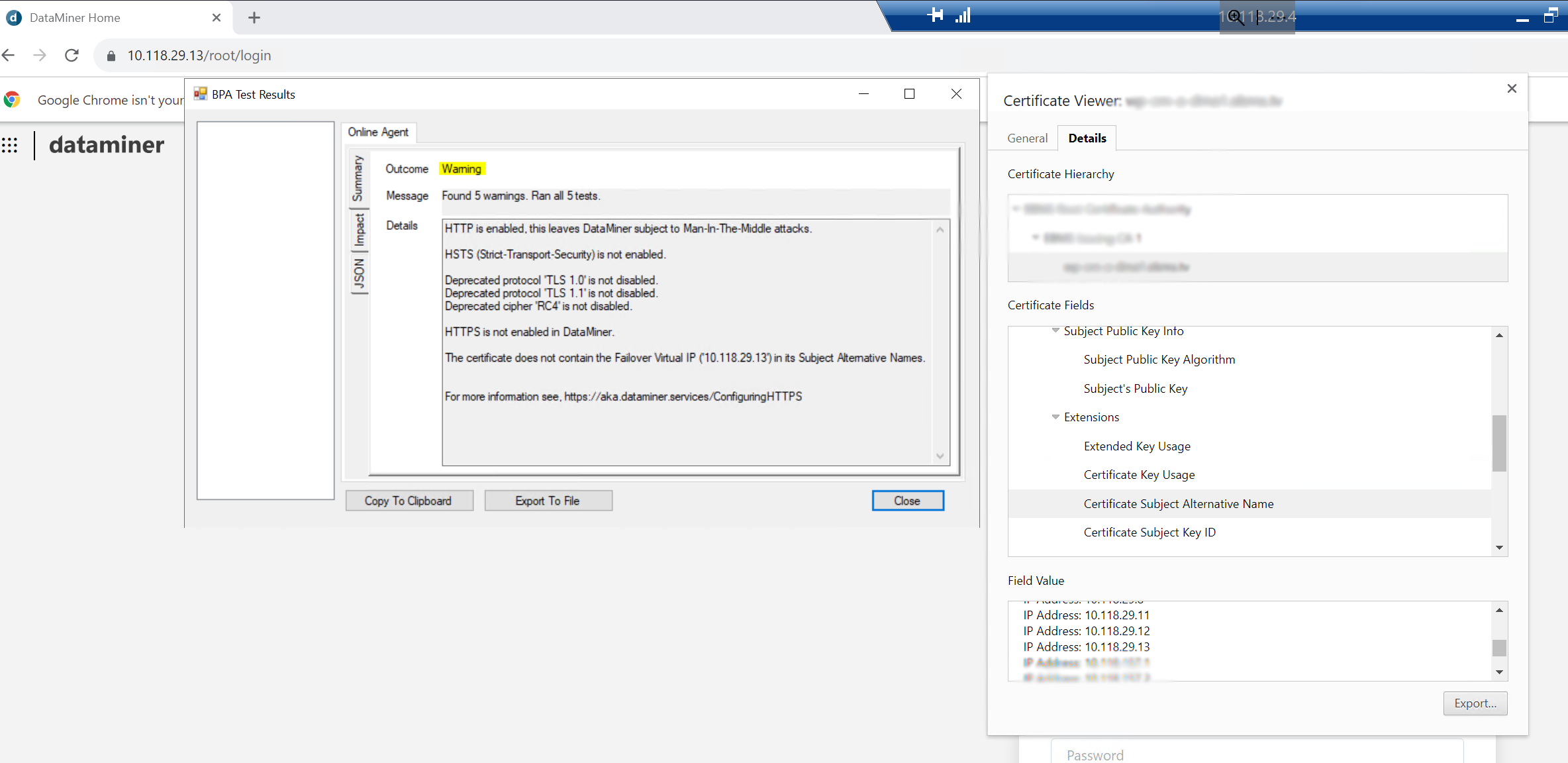Click 'HSTS (Strict-Transport-Security) is not enabled.' line
The height and width of the screenshot is (763, 1568).
(x=555, y=254)
